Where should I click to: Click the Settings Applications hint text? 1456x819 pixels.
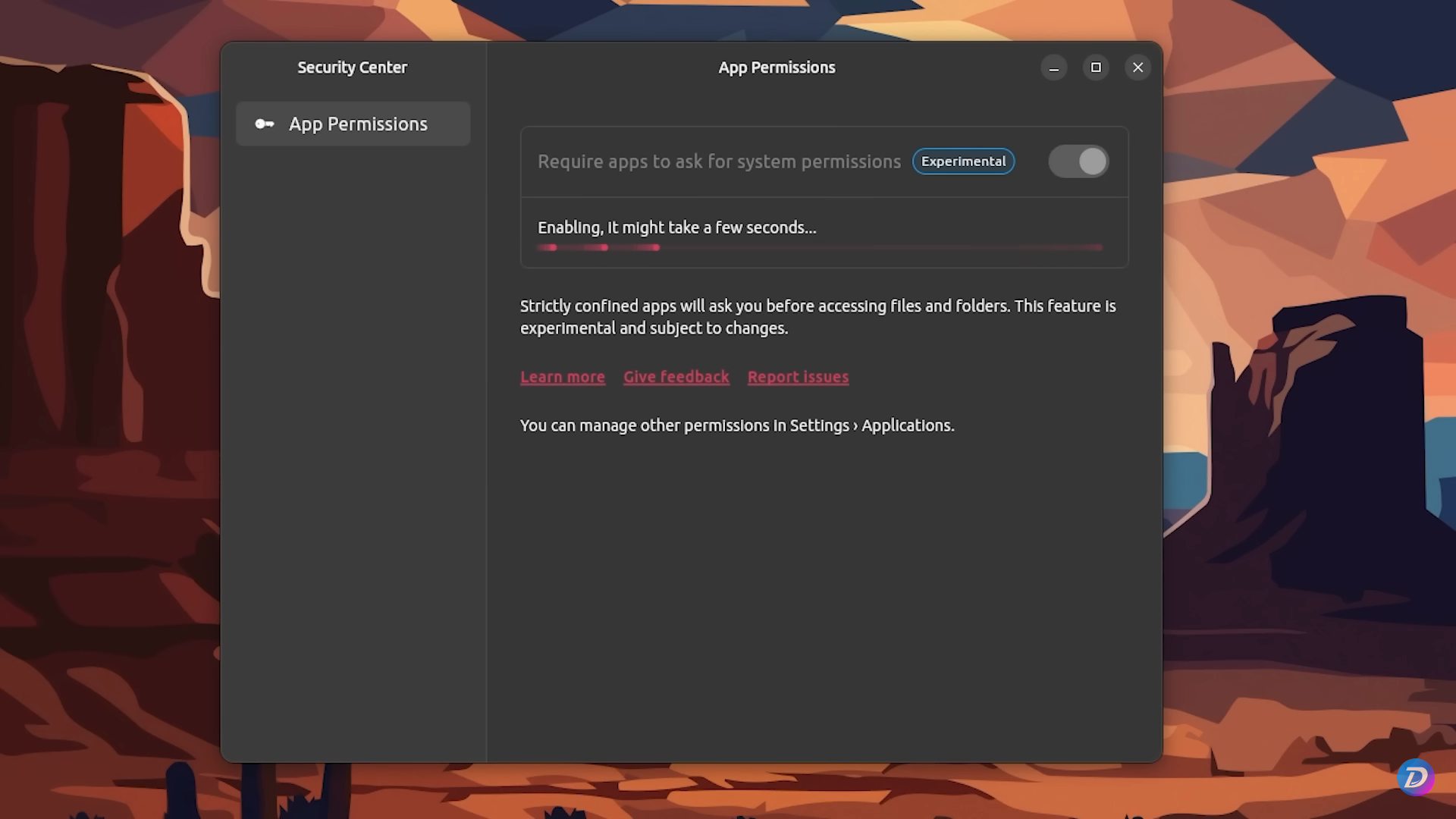pyautogui.click(x=736, y=425)
